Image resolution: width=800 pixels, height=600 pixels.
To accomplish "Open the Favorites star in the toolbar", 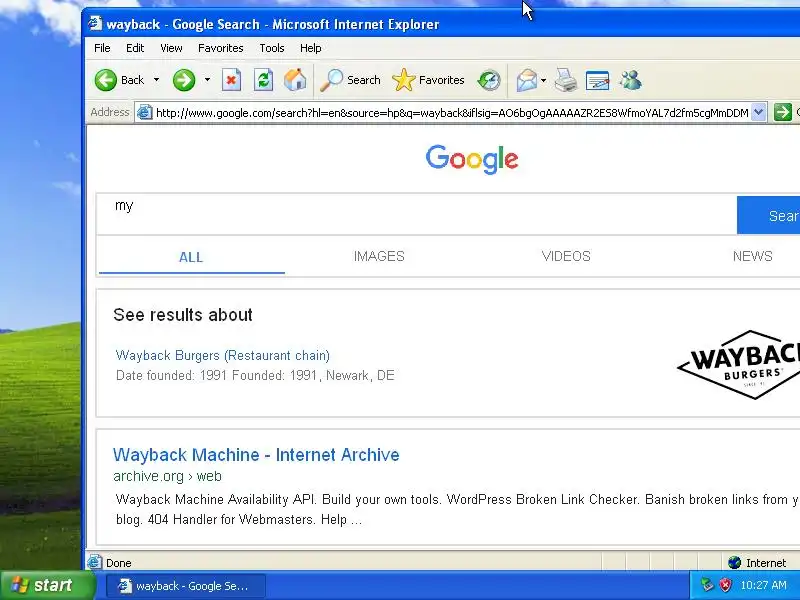I will 429,80.
